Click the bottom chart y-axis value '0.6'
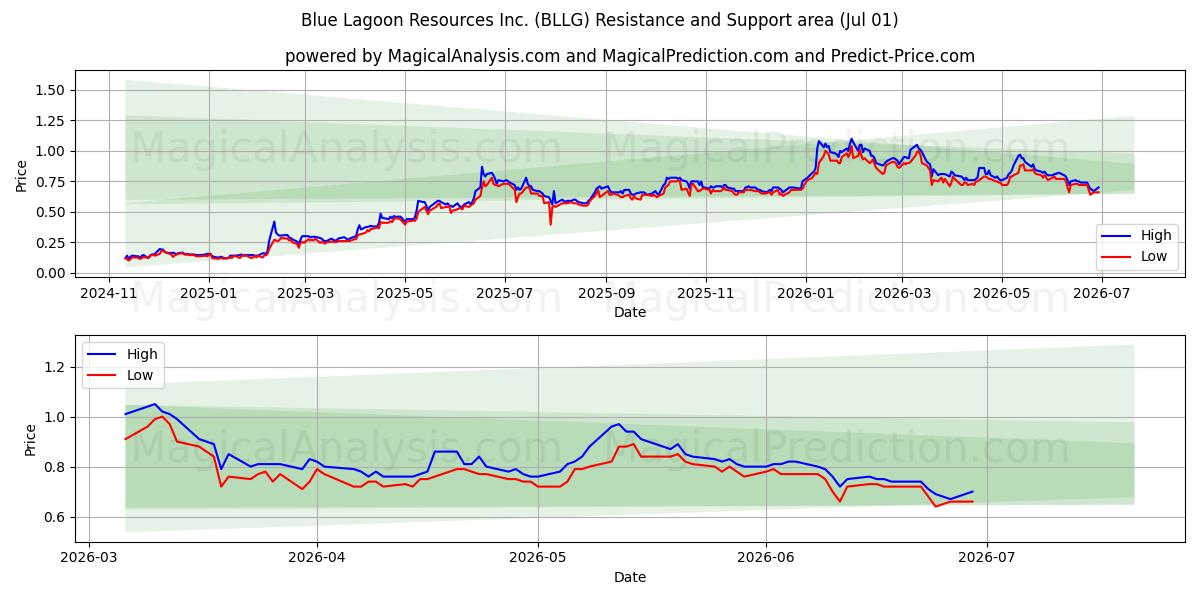The width and height of the screenshot is (1200, 600). (x=57, y=517)
